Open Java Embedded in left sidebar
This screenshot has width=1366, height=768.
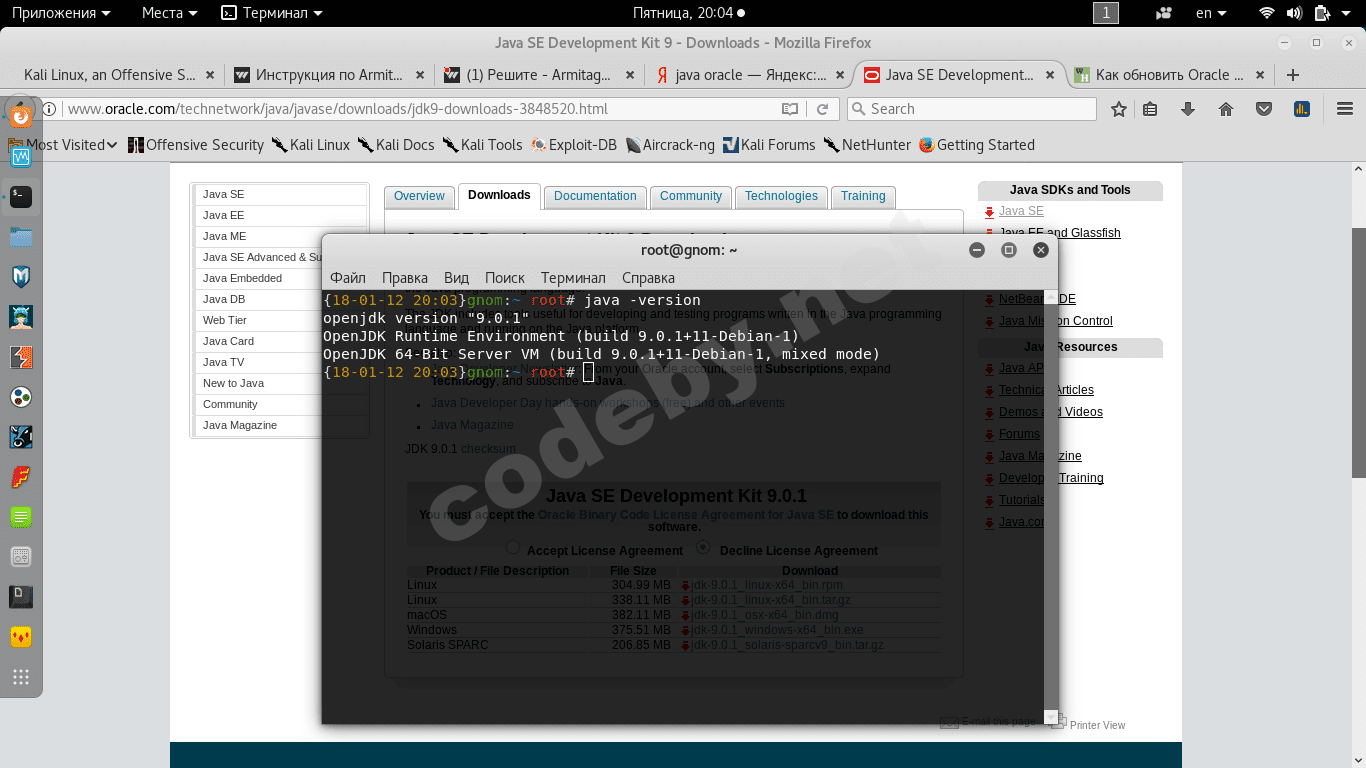point(242,278)
